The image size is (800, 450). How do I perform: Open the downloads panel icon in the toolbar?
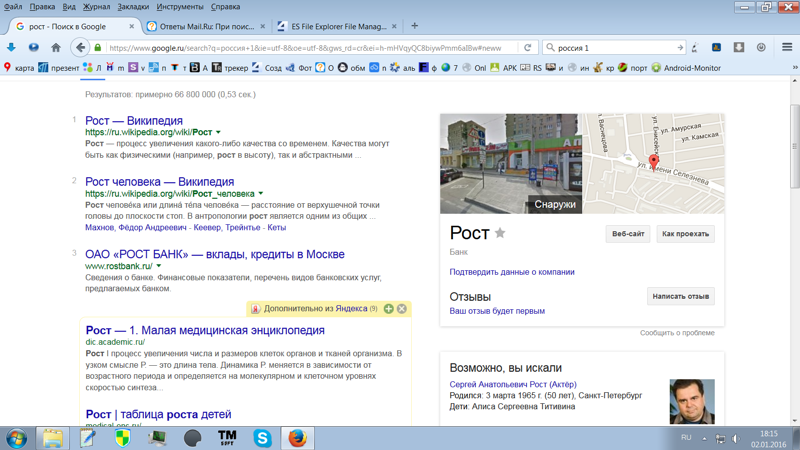(x=738, y=47)
